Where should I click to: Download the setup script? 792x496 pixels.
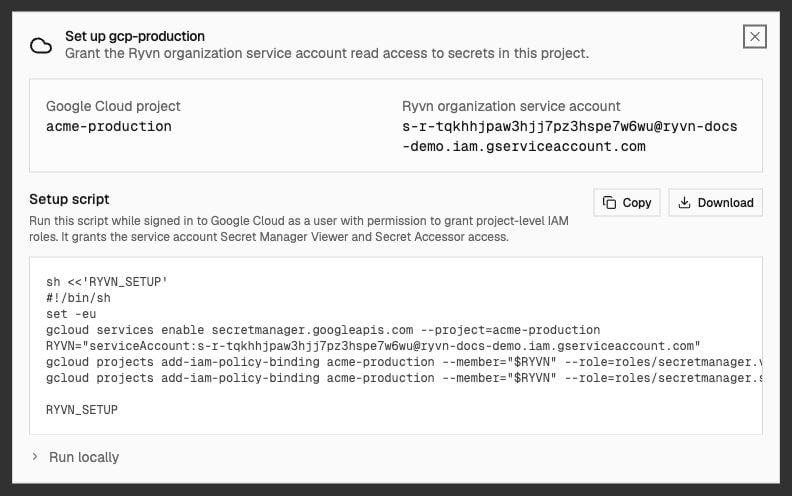[x=715, y=203]
